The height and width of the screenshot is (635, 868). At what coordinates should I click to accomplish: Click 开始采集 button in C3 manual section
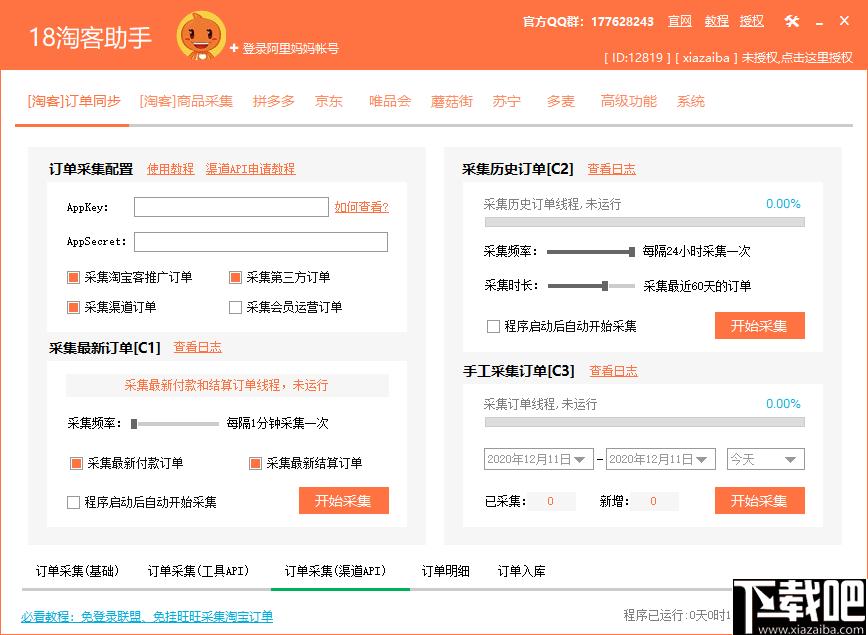pyautogui.click(x=760, y=500)
